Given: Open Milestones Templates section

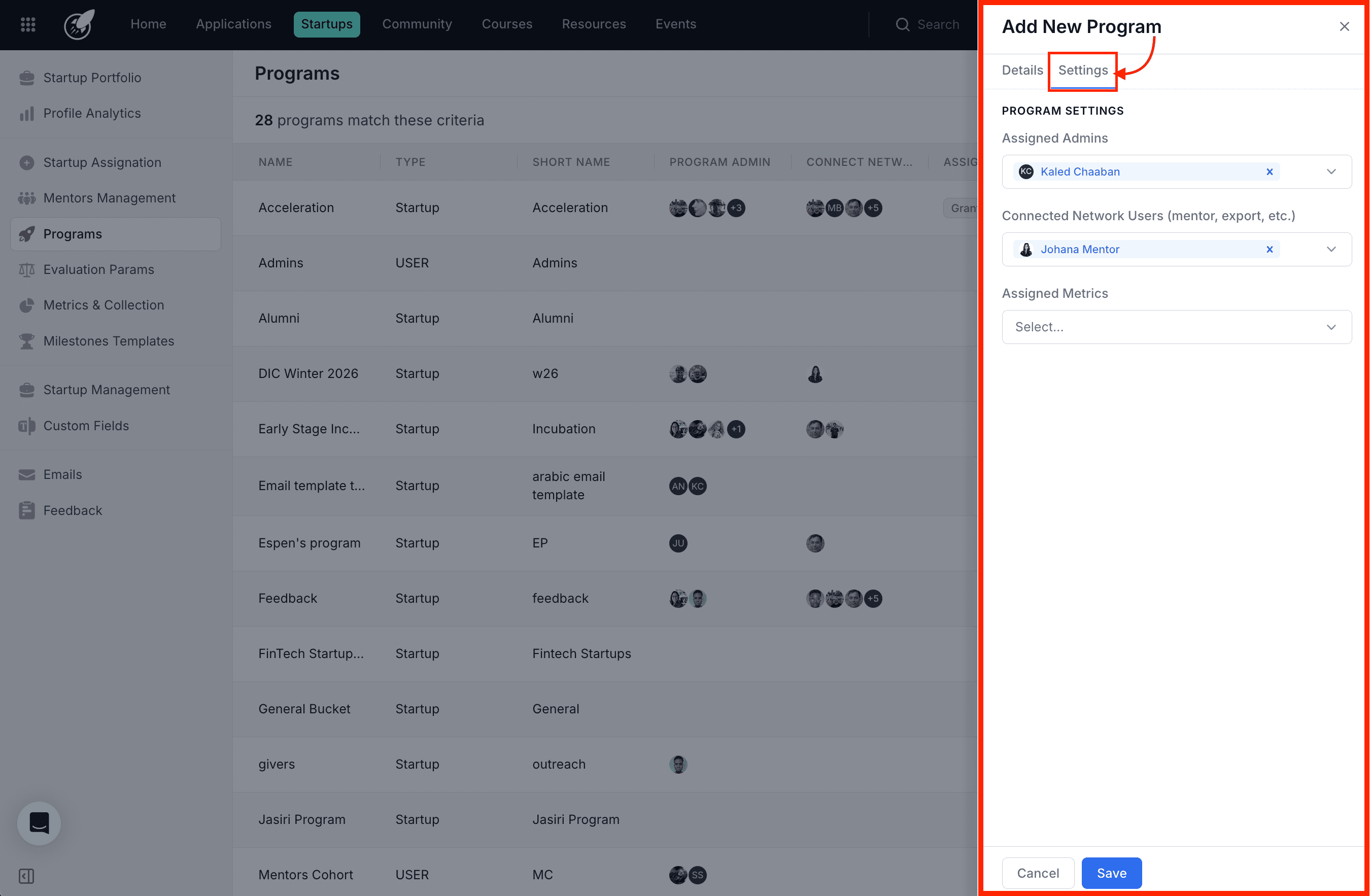Looking at the screenshot, I should [109, 340].
